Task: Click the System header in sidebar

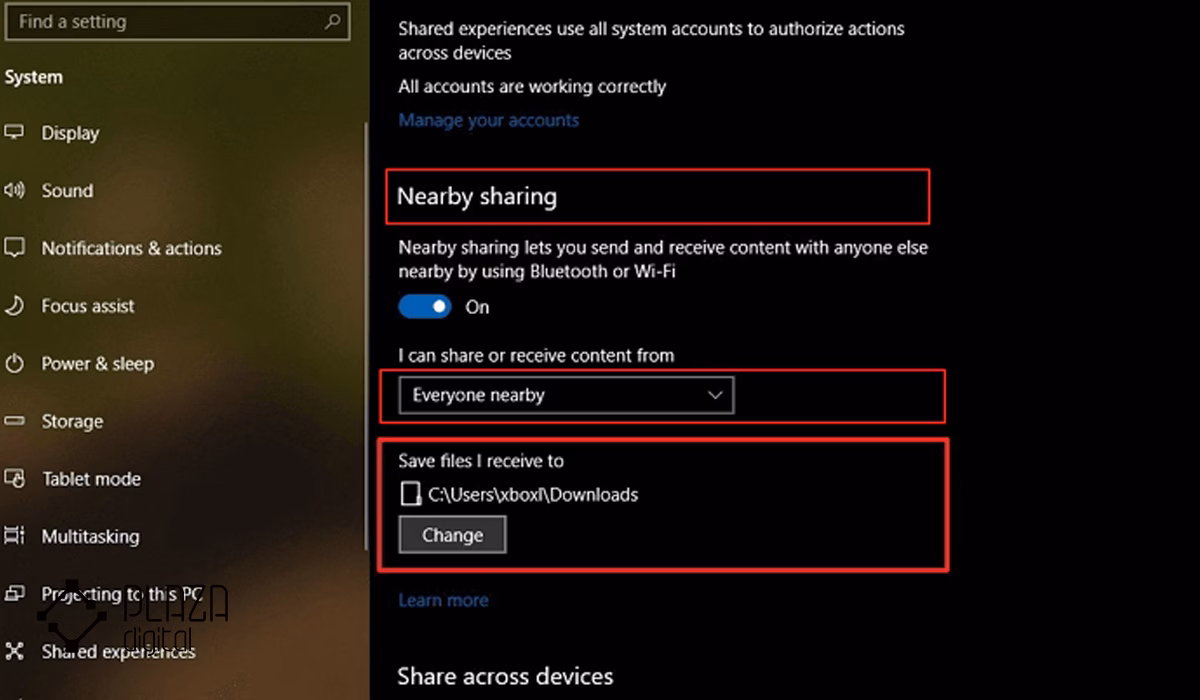Action: 33,77
